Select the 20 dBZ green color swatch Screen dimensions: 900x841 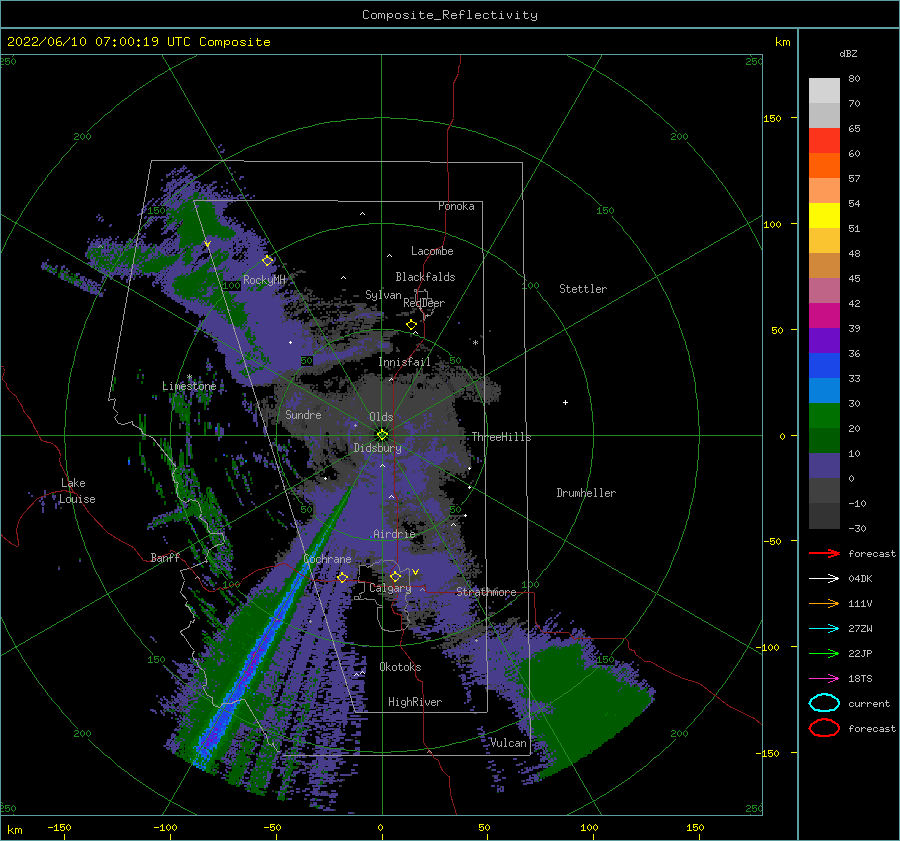coord(824,415)
